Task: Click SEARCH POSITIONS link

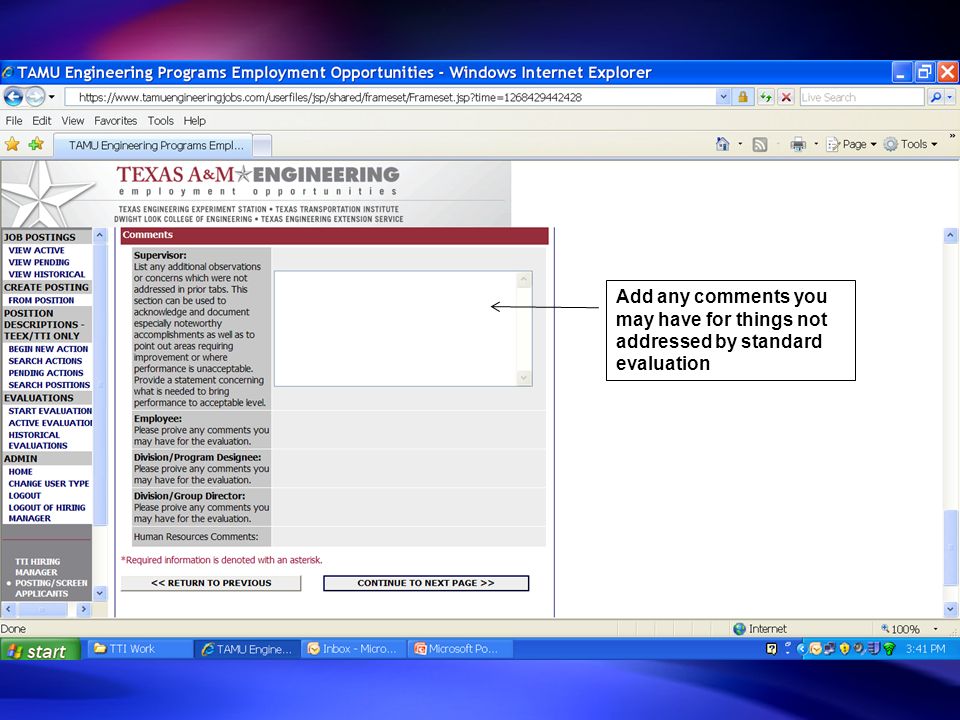Action: coord(49,385)
